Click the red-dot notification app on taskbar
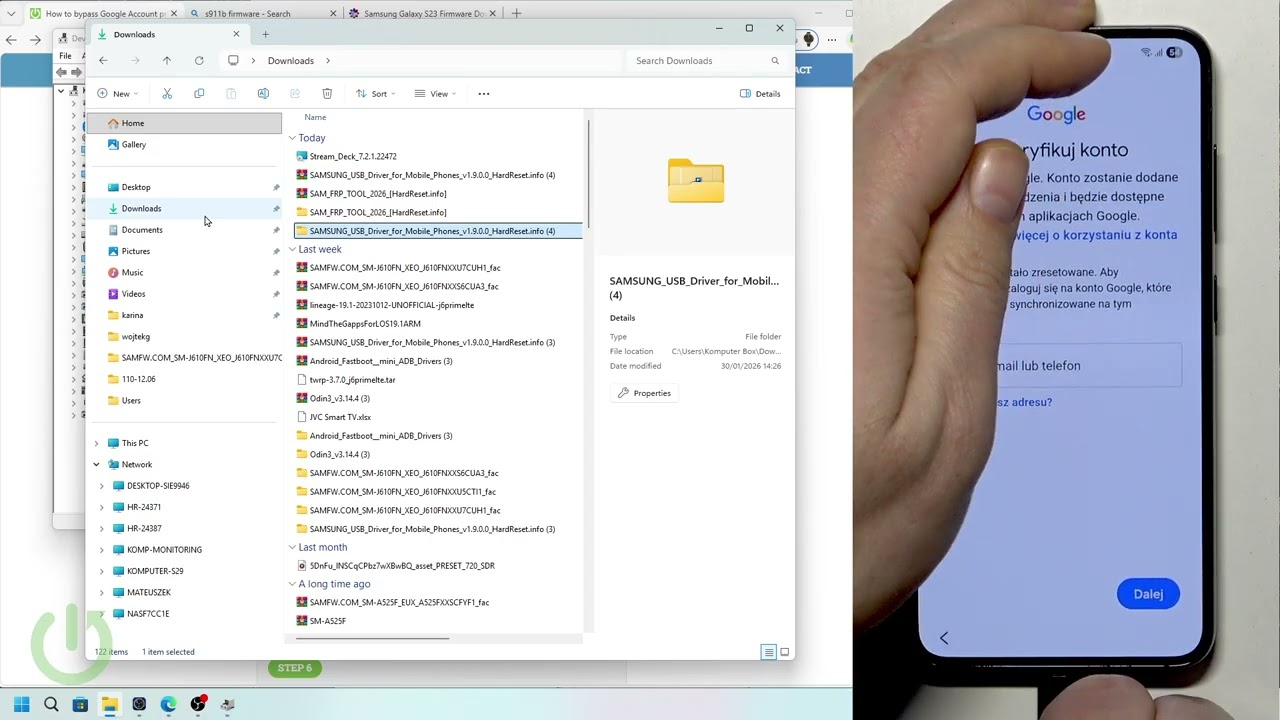1280x720 pixels. coord(198,704)
